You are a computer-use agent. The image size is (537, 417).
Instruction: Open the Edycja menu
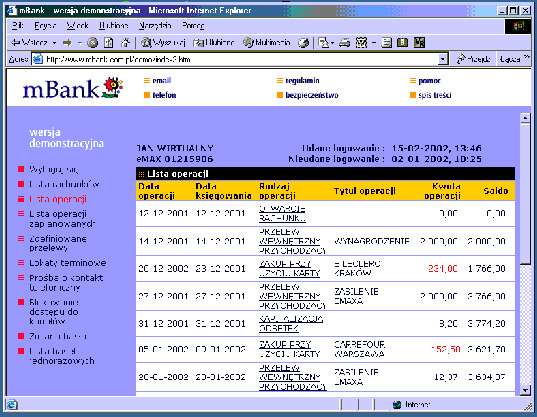pyautogui.click(x=45, y=26)
